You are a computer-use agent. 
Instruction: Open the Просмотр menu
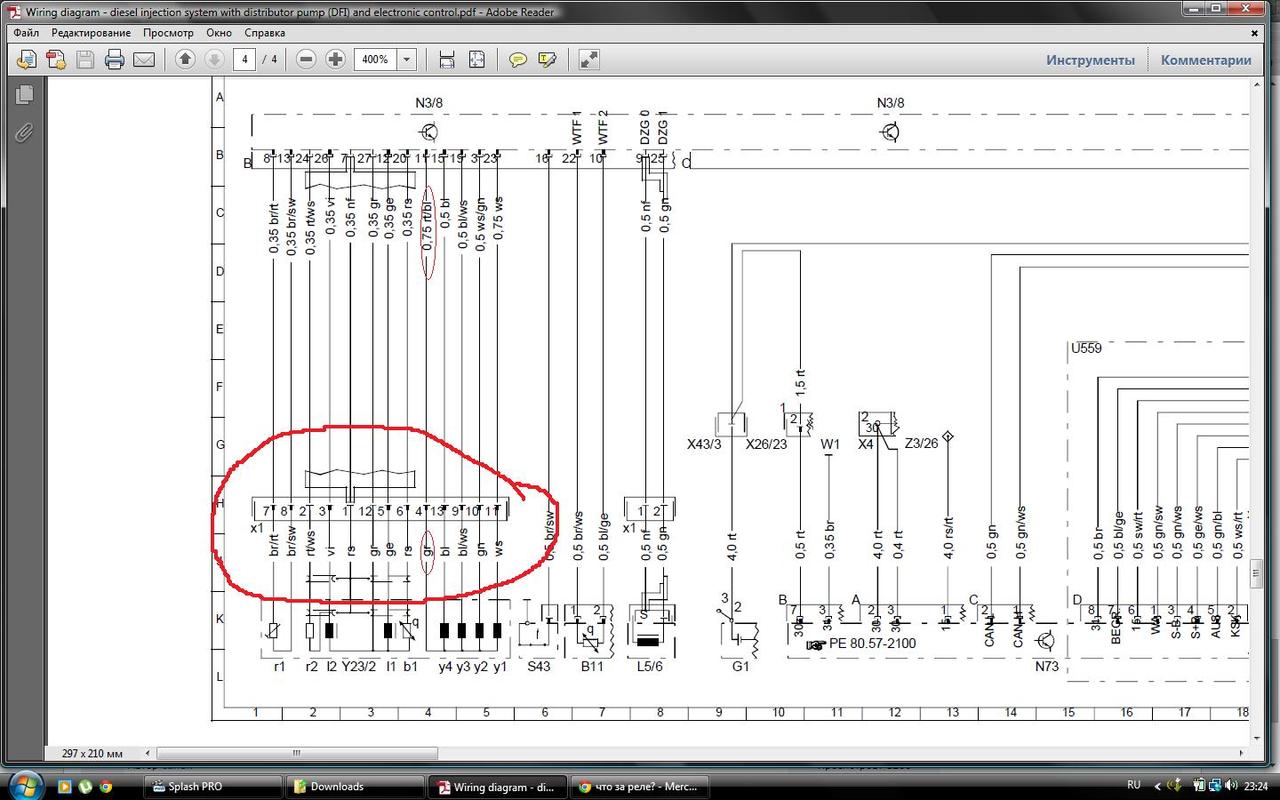(x=166, y=33)
